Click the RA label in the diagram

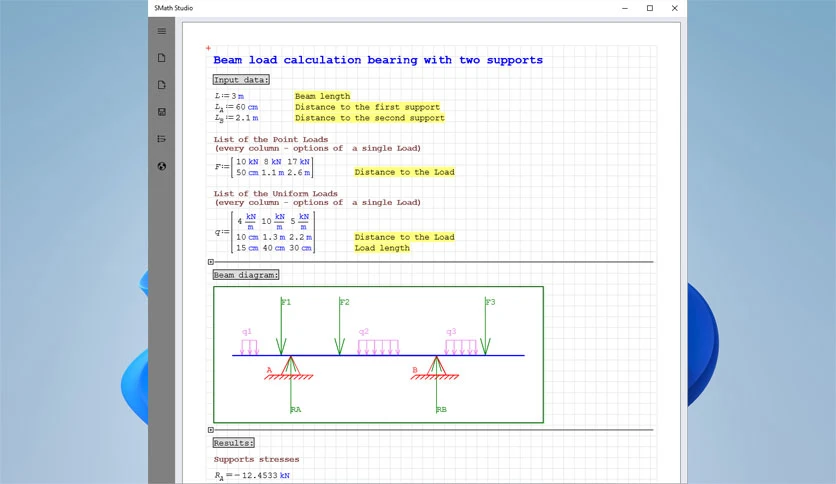pos(296,409)
